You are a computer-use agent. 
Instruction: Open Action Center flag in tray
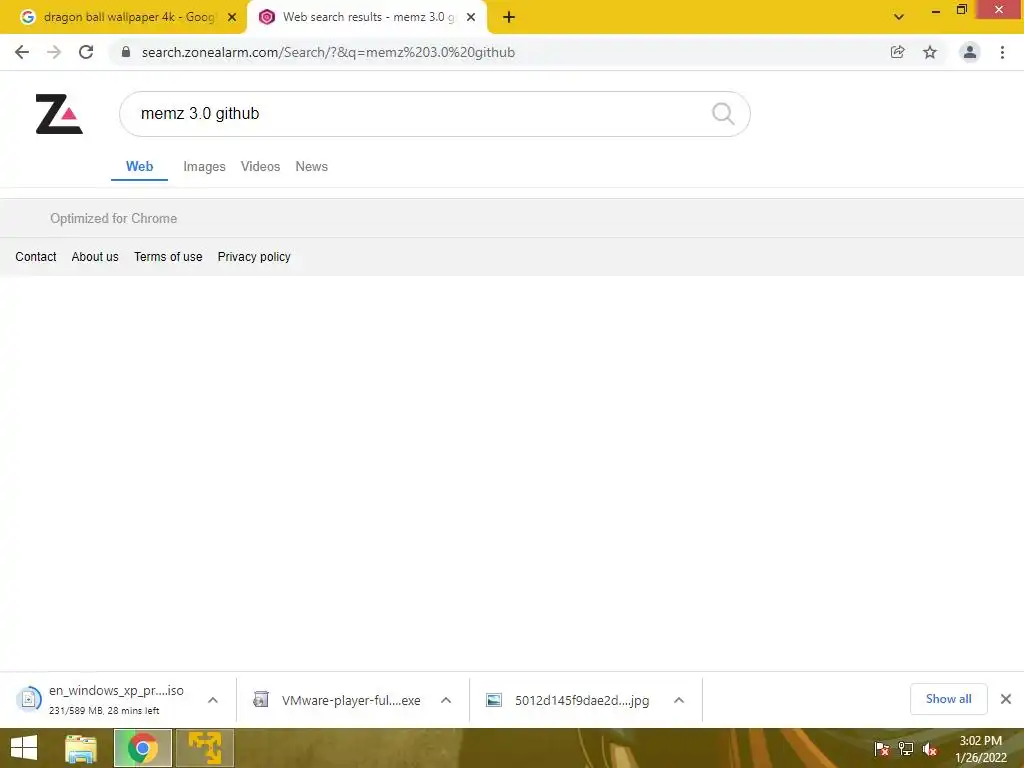coord(882,749)
